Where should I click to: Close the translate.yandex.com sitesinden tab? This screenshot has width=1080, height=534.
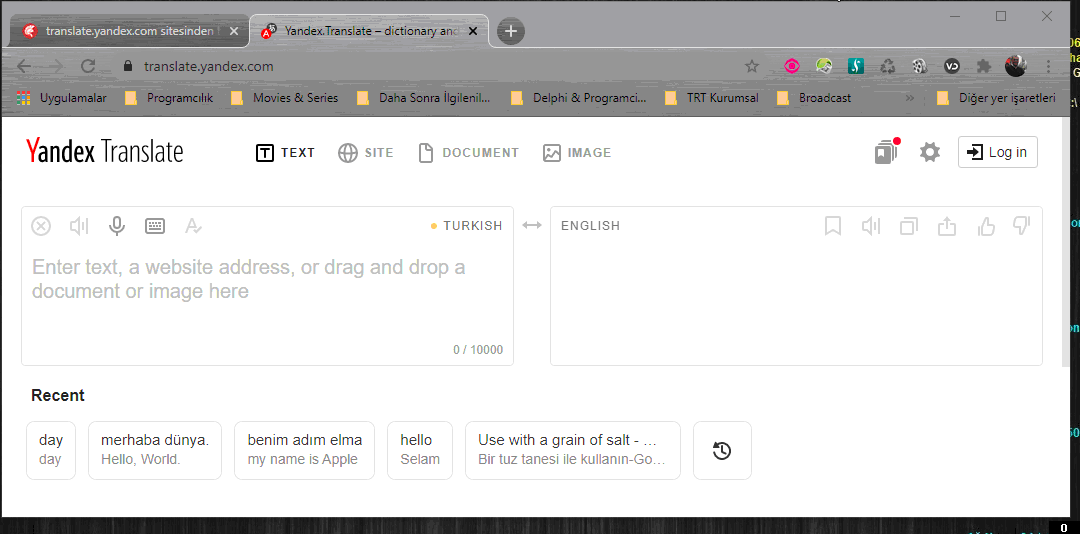pos(234,31)
